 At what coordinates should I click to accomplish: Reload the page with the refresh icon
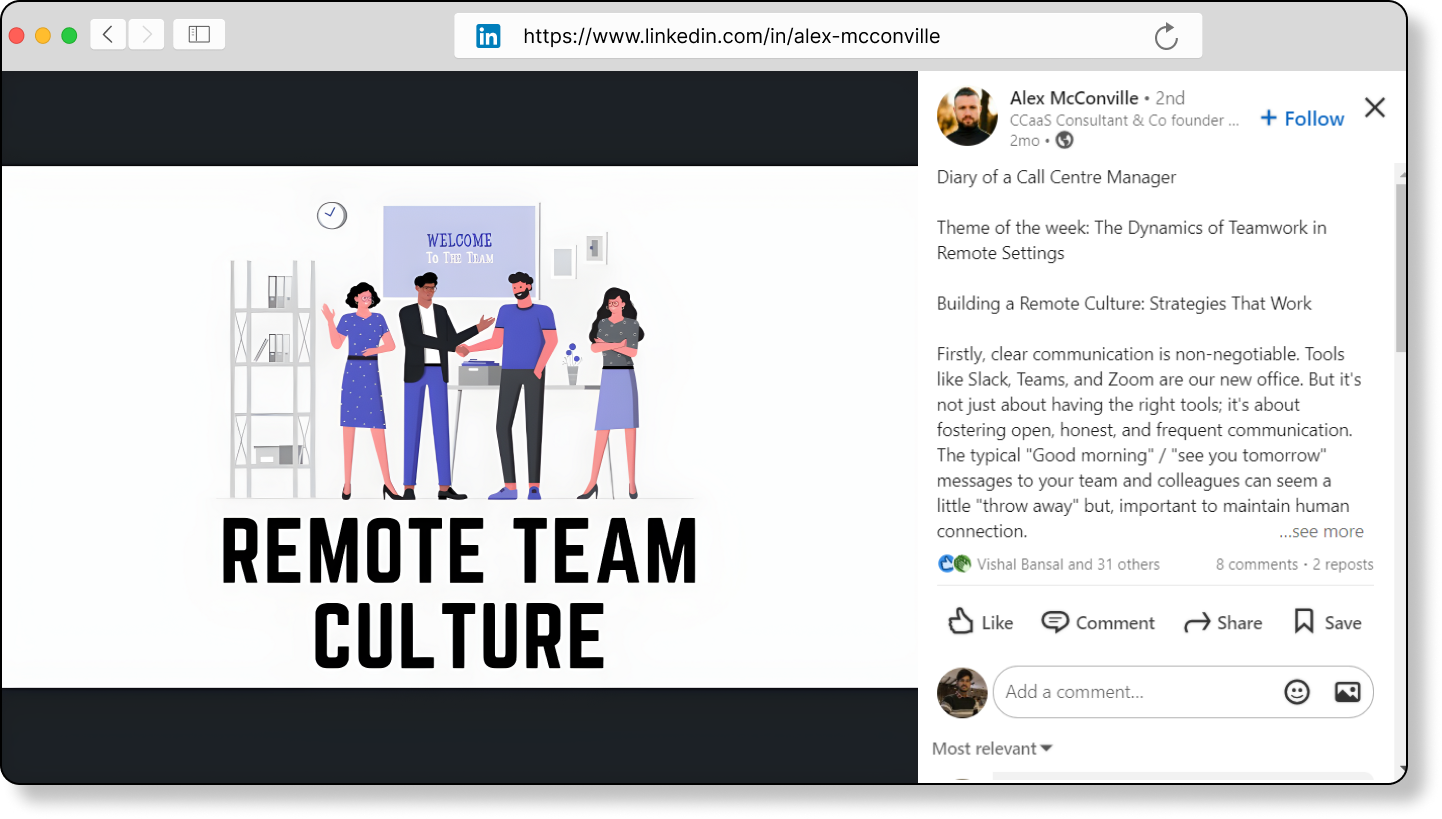1165,37
